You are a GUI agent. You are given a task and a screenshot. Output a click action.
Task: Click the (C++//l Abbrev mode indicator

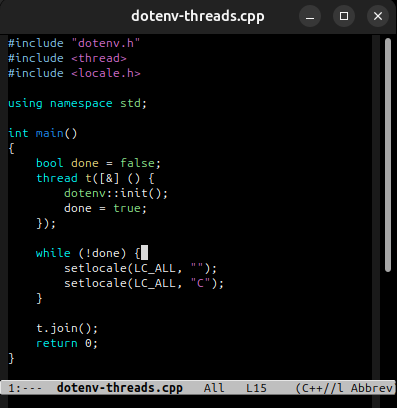(344, 388)
